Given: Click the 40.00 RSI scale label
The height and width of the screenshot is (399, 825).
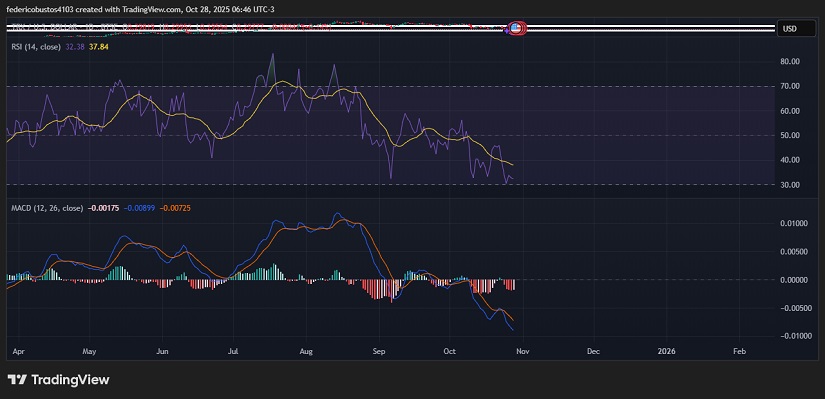Looking at the screenshot, I should point(790,160).
